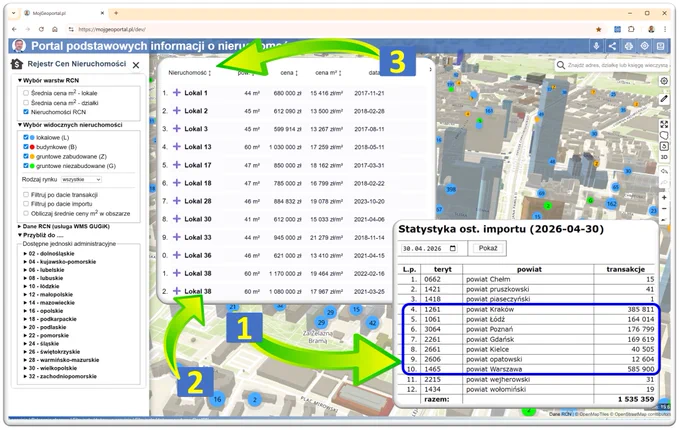Toggle gruntowe zabudowane (Z) checkbox

(26, 156)
